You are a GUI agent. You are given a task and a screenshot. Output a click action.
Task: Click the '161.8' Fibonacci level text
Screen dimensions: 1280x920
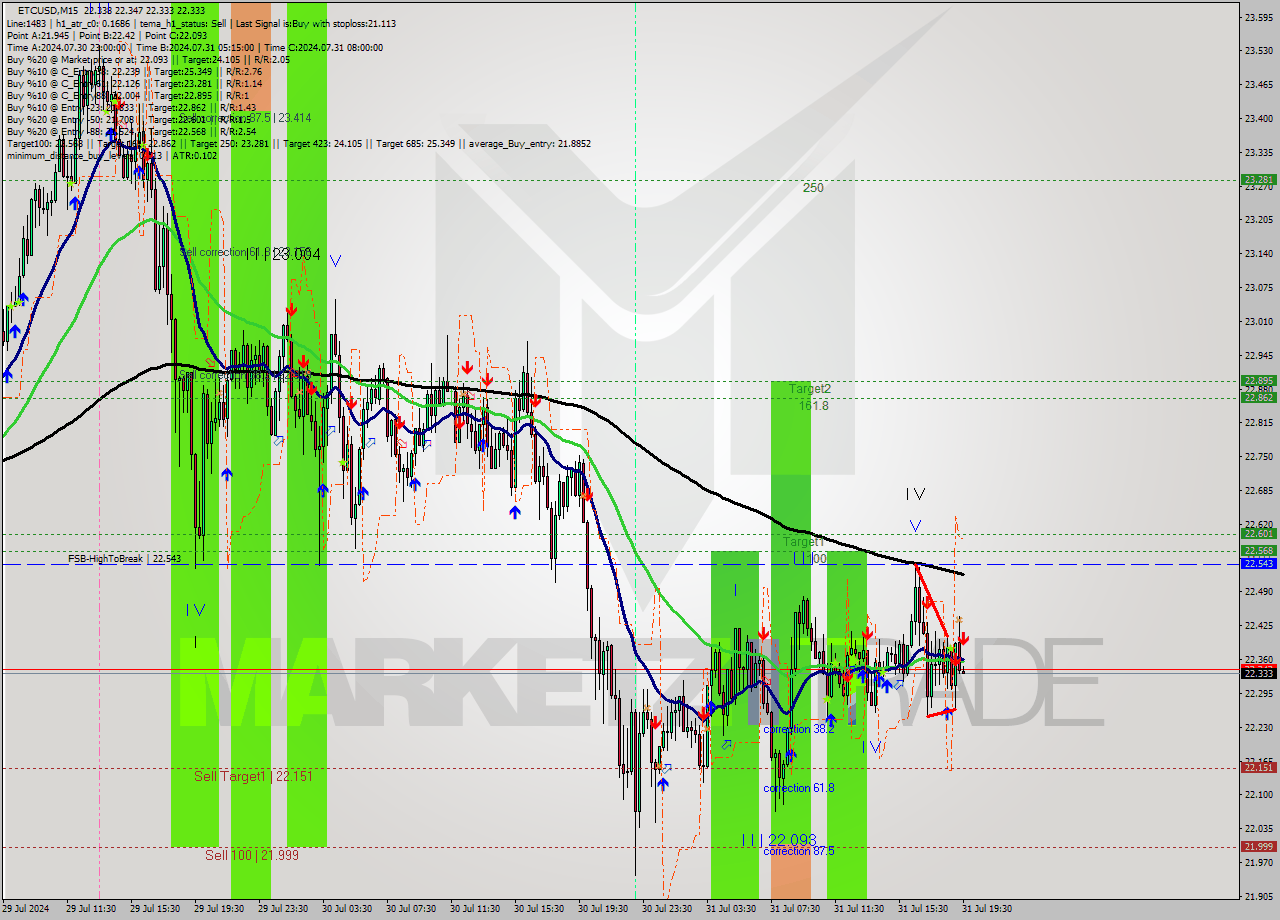(813, 406)
